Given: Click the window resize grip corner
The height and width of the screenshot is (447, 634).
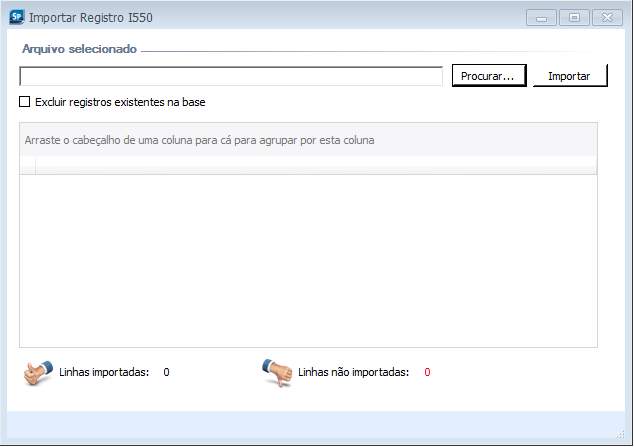Looking at the screenshot, I should [x=620, y=434].
